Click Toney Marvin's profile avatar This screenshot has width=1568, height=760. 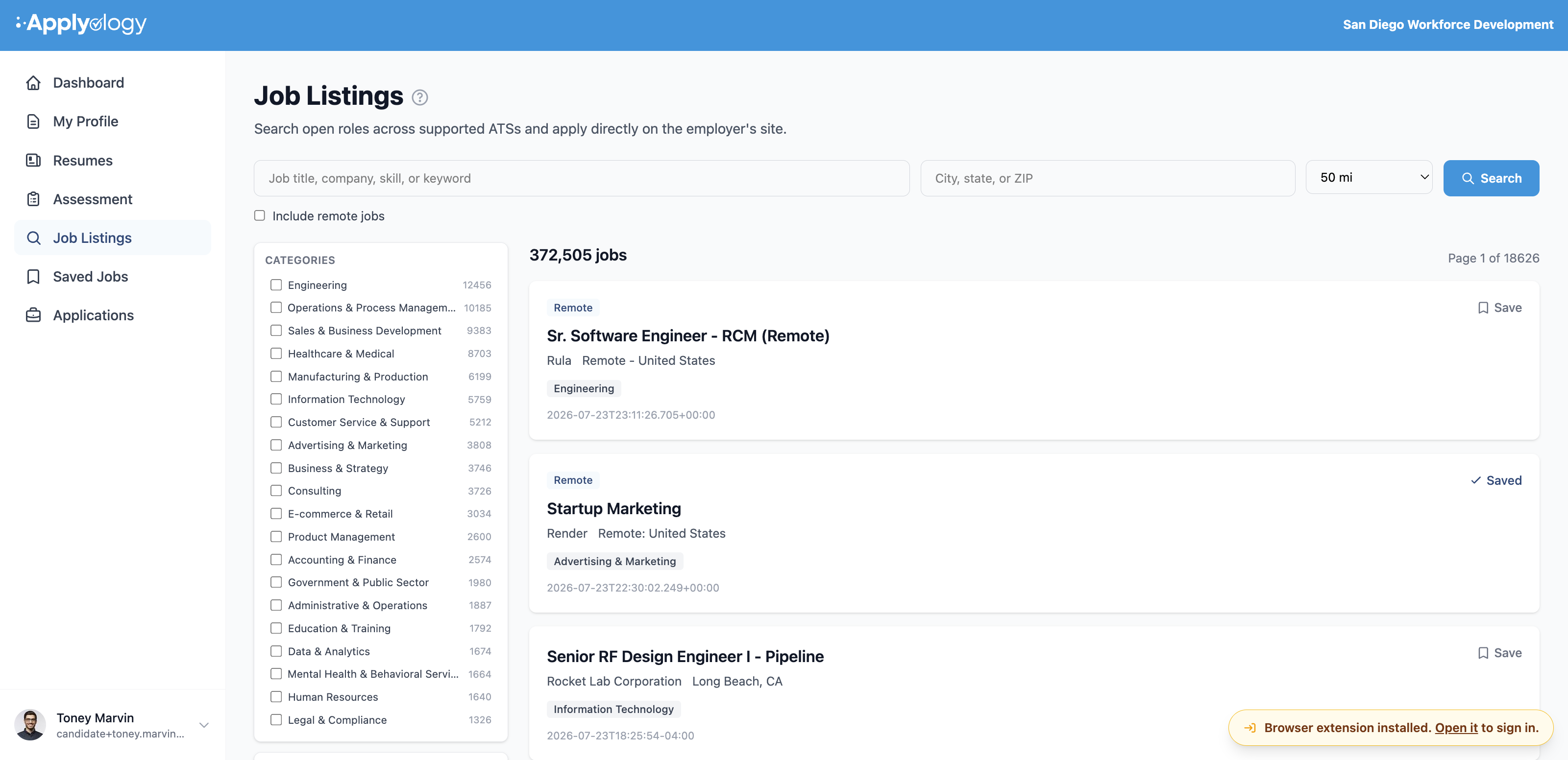30,725
